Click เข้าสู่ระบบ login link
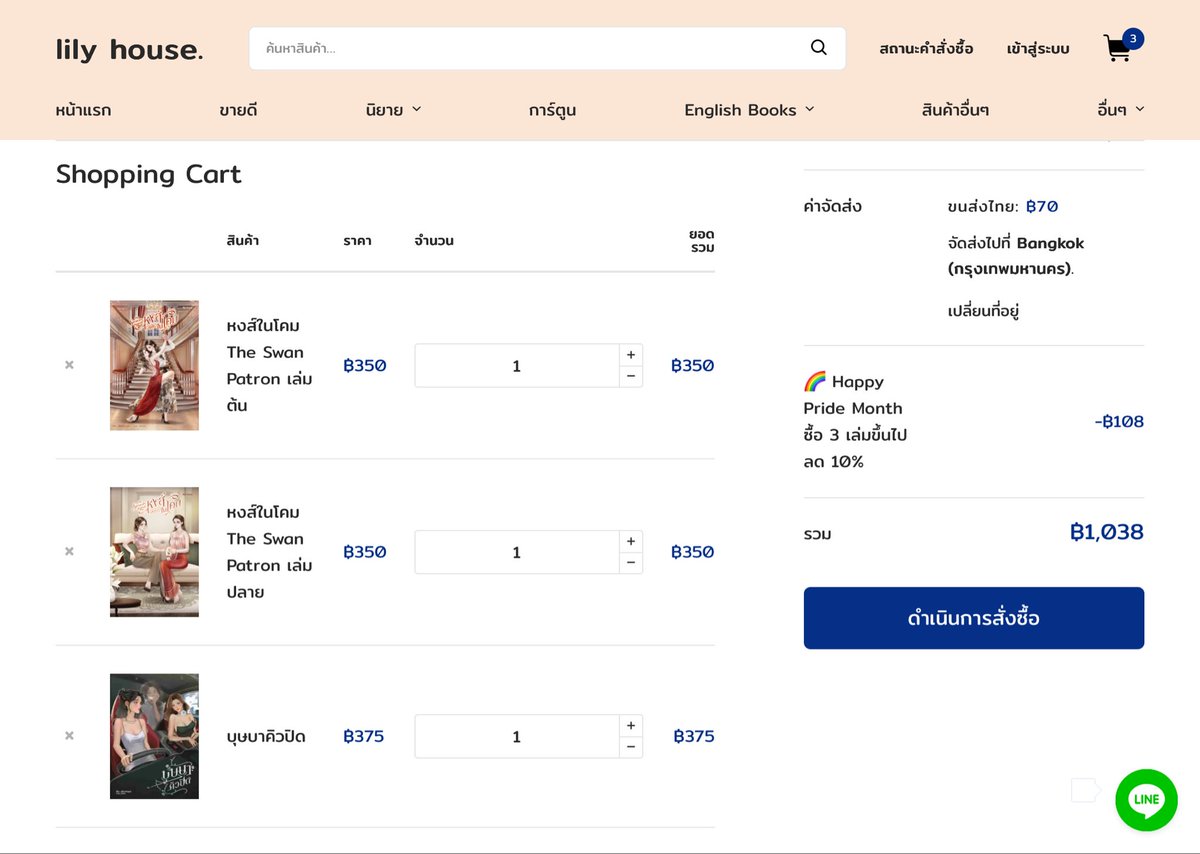This screenshot has height=854, width=1200. tap(1038, 48)
